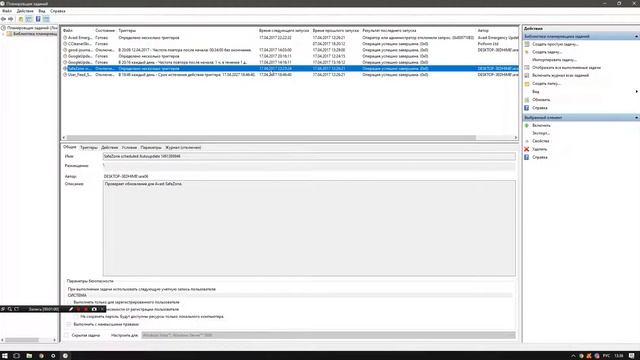Click the Forward arrow in the toolbar
The width and height of the screenshot is (640, 360).
coord(11,19)
